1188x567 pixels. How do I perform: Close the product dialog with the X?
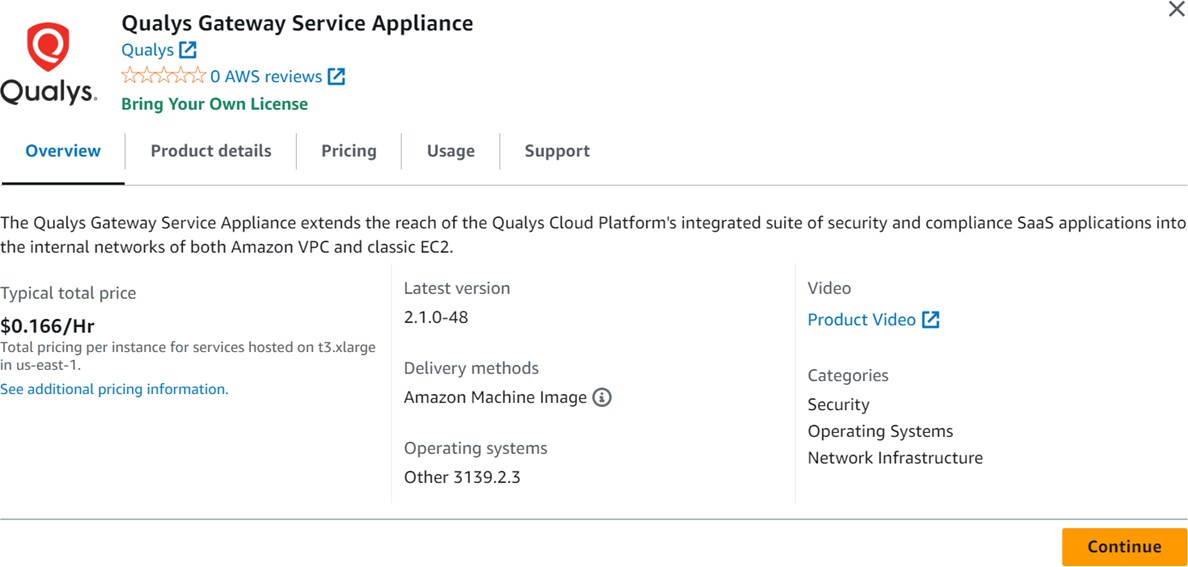(1177, 9)
